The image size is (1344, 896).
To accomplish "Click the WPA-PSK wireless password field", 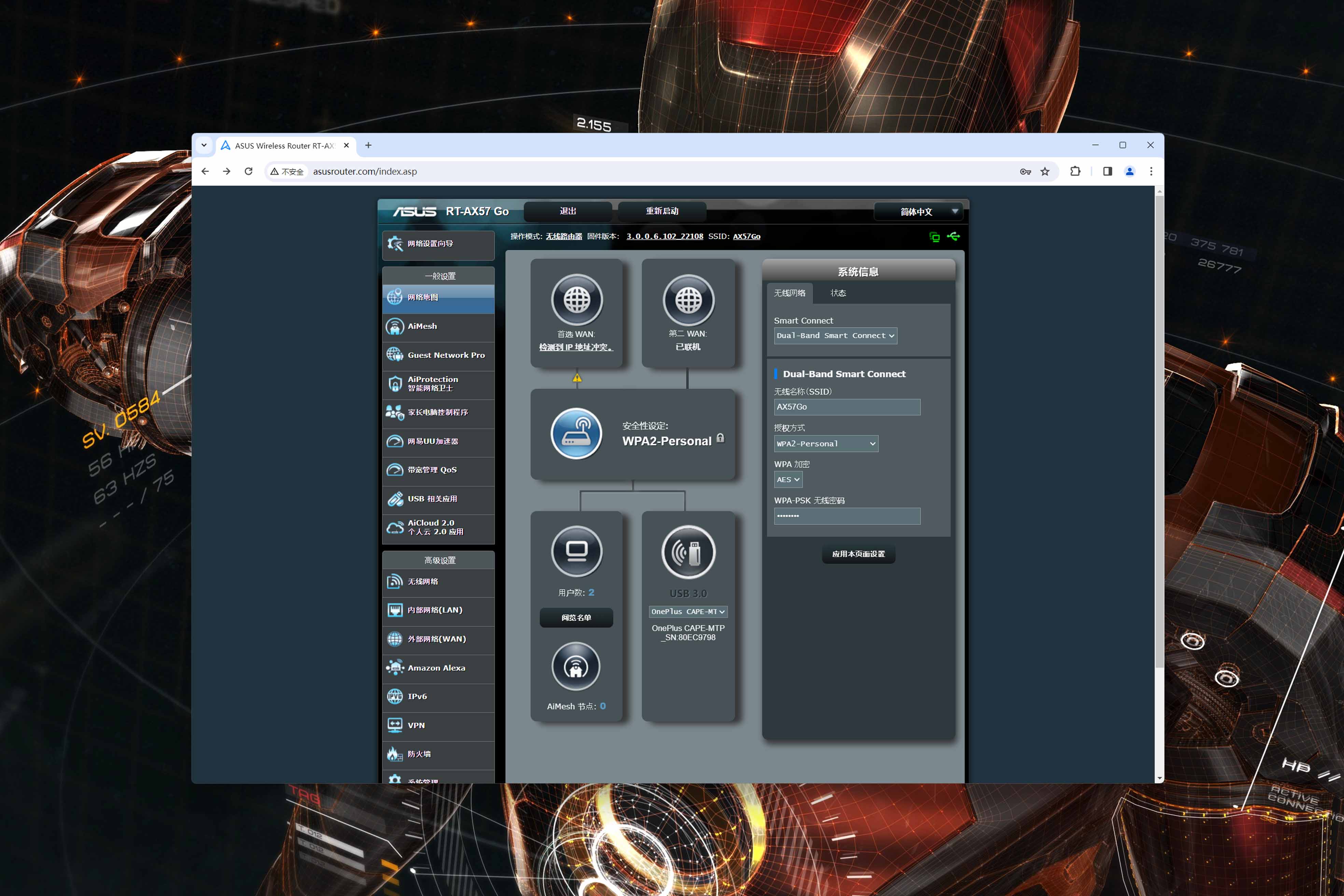I will tap(847, 517).
